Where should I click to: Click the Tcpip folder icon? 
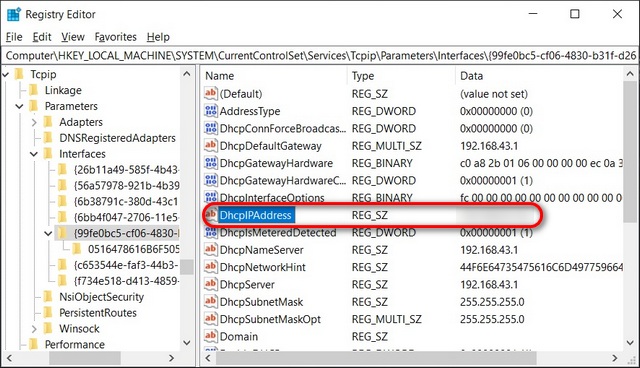[19, 74]
